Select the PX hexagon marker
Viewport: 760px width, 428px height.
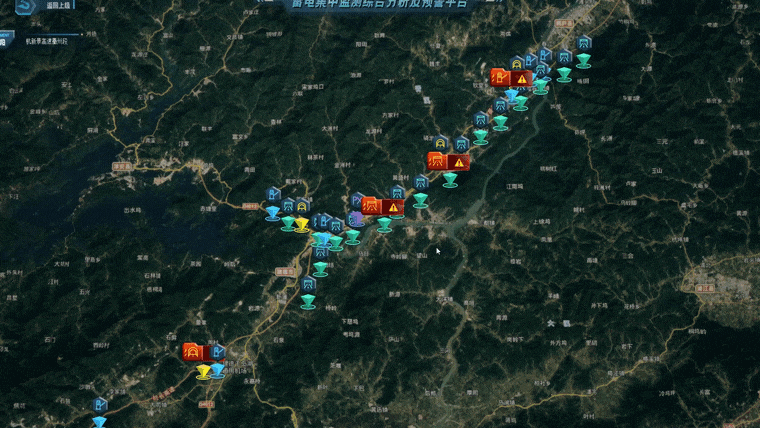pos(357,200)
